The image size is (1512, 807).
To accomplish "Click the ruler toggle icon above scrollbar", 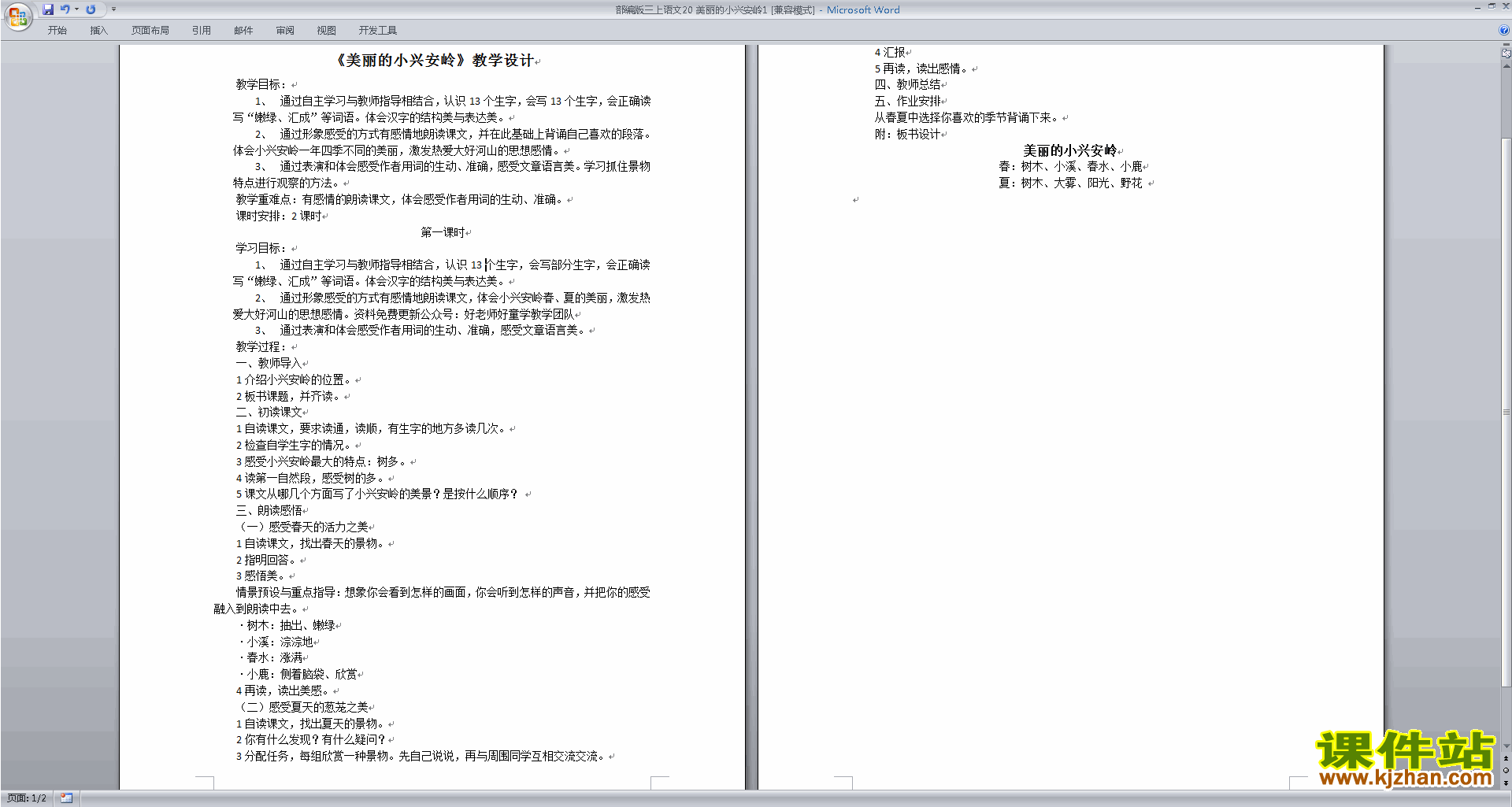I will 1506,54.
